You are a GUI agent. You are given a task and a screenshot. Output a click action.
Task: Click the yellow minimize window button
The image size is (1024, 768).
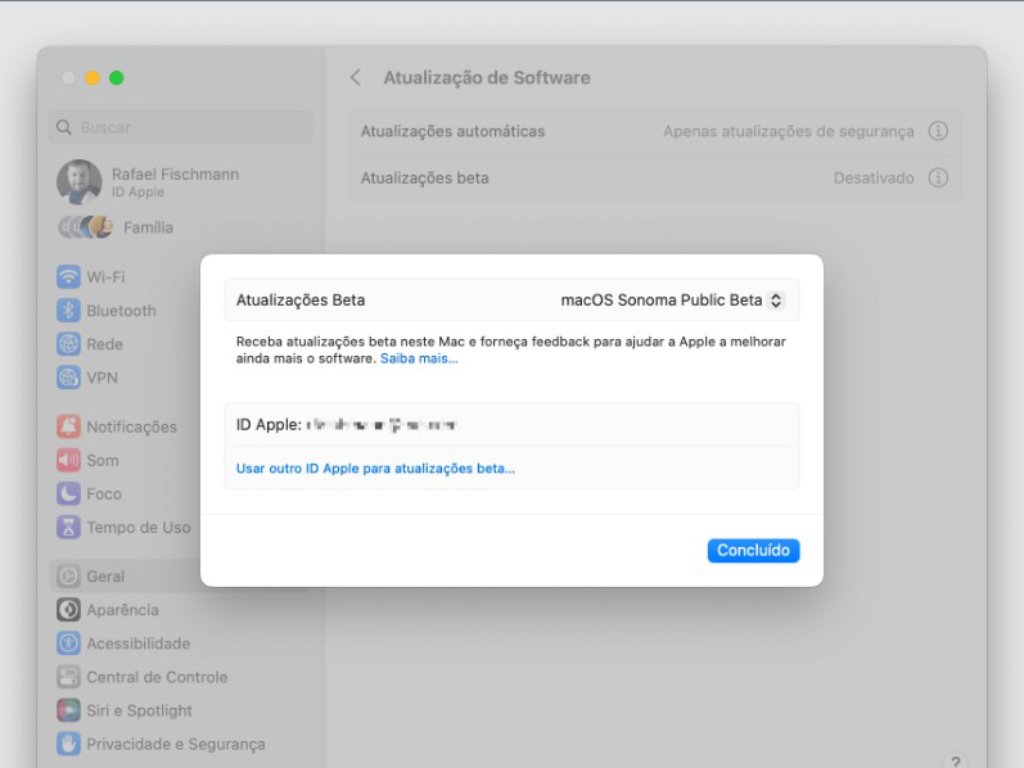pos(92,78)
